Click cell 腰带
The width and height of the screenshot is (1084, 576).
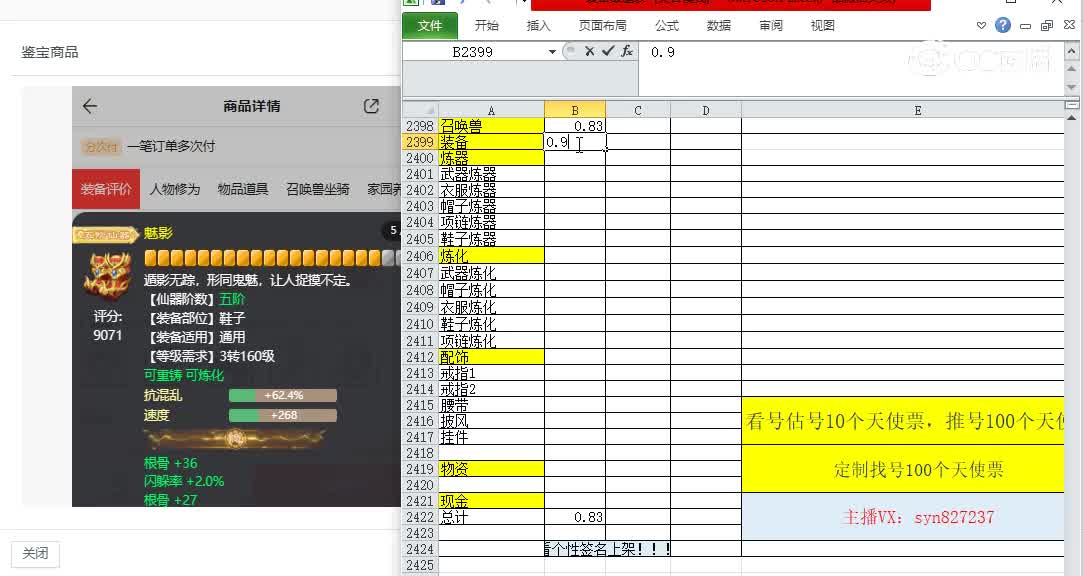(x=491, y=405)
